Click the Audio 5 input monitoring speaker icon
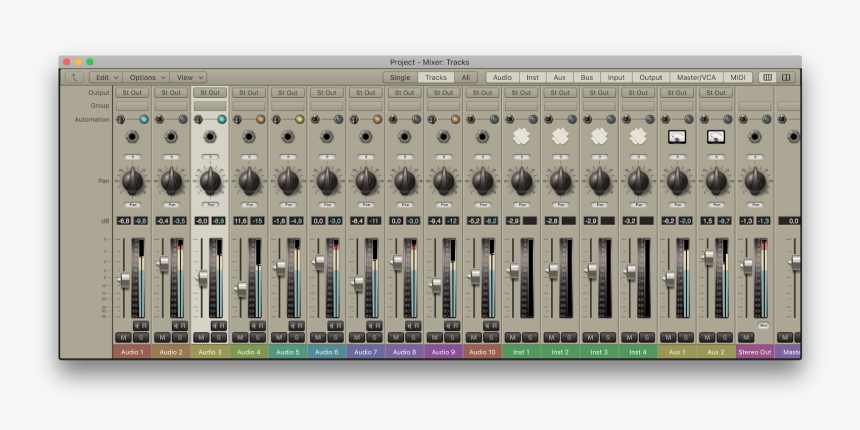860x430 pixels. click(x=293, y=326)
